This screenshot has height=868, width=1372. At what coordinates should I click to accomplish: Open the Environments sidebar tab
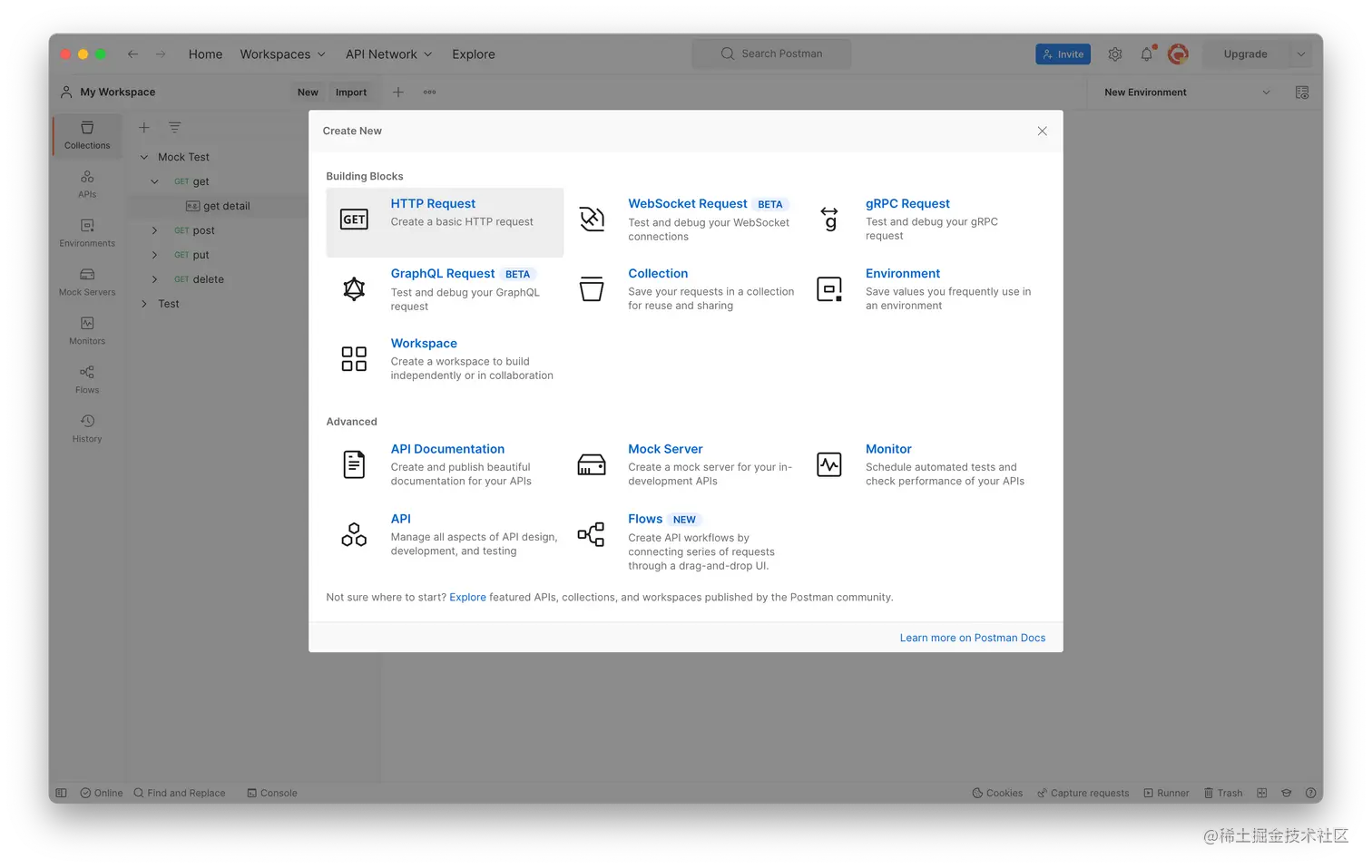[87, 232]
